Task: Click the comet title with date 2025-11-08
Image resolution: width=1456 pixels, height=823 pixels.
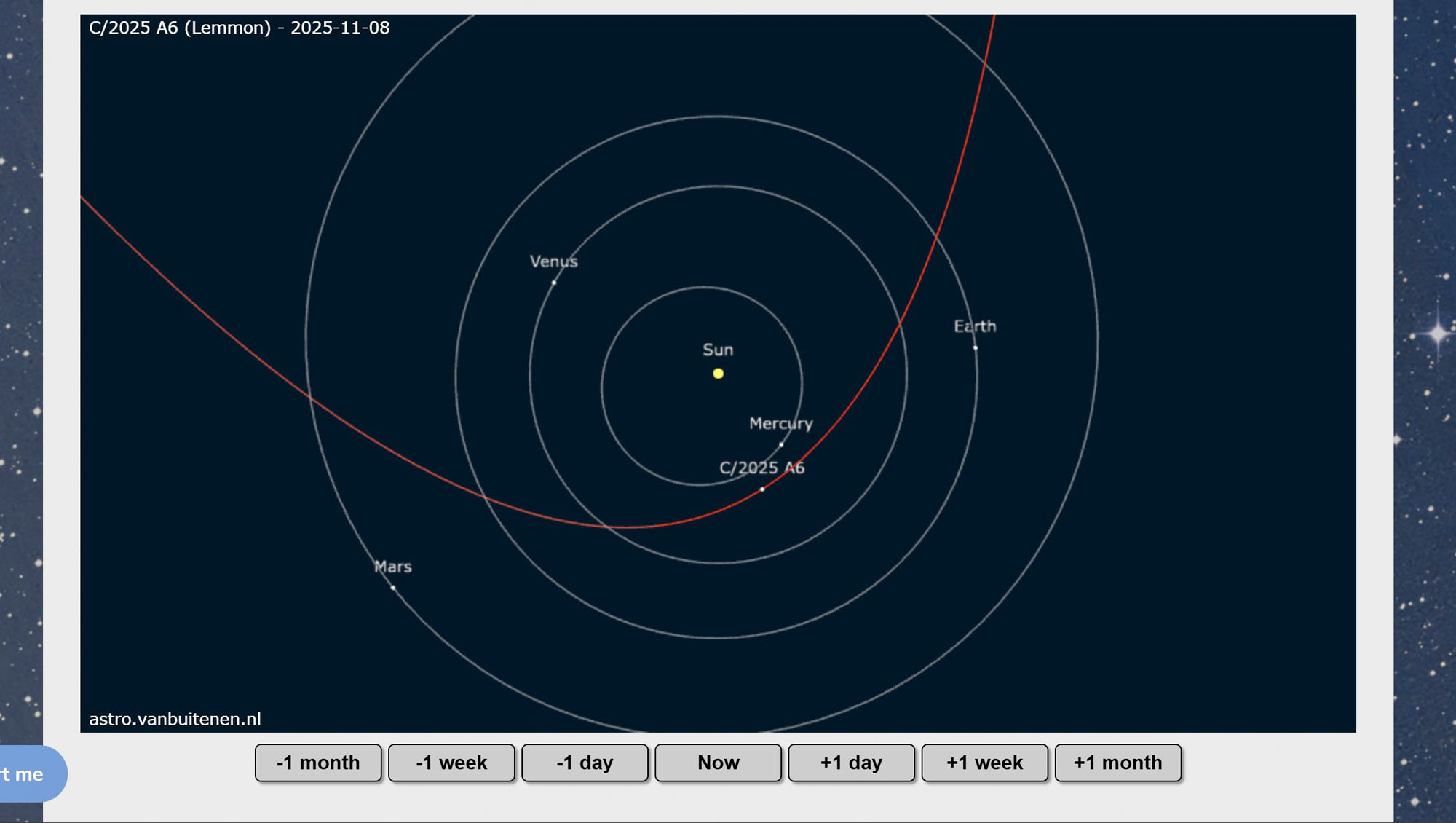Action: pyautogui.click(x=240, y=28)
